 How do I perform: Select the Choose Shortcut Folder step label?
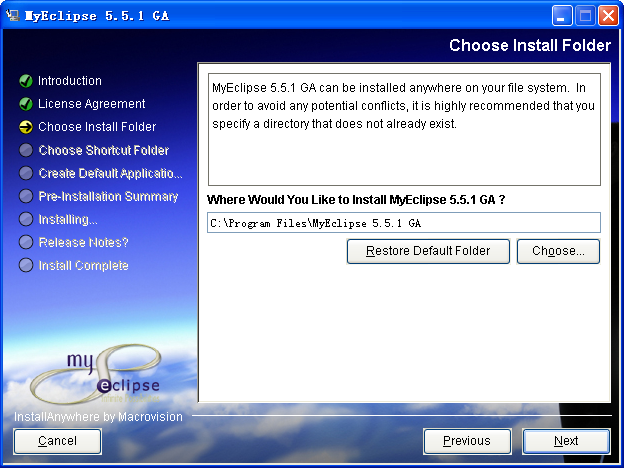tap(104, 150)
